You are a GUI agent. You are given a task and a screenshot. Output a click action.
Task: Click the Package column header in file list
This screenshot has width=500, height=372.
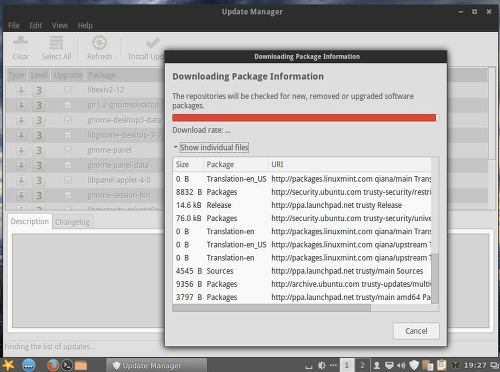(236, 164)
